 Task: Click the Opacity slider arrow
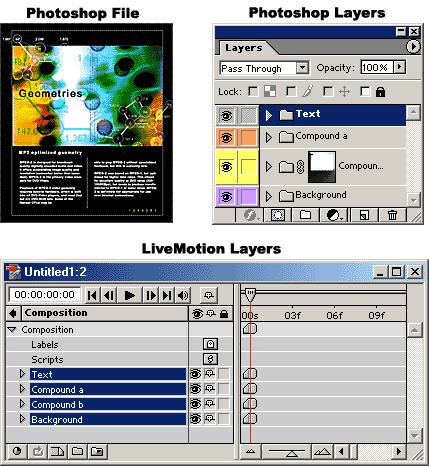point(399,67)
